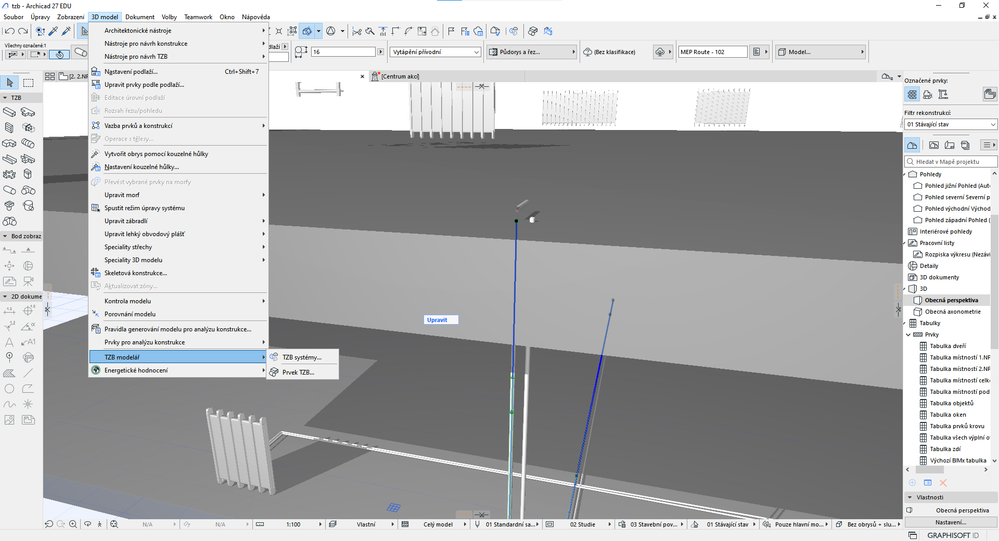
Task: Collapse the Vlastnosti panel section
Action: pyautogui.click(x=910, y=497)
